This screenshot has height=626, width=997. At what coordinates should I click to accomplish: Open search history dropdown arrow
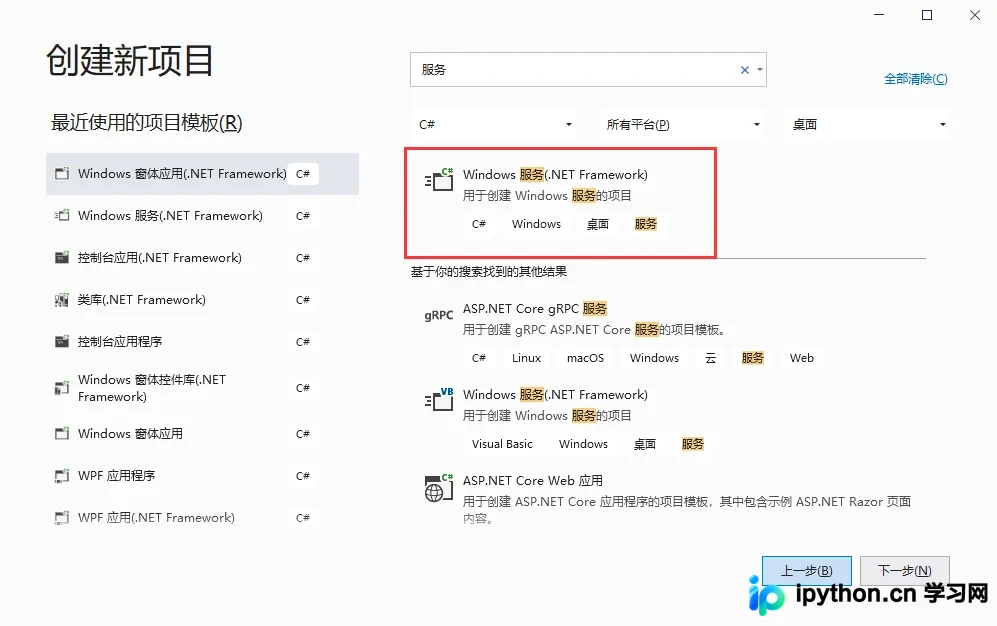click(x=760, y=70)
